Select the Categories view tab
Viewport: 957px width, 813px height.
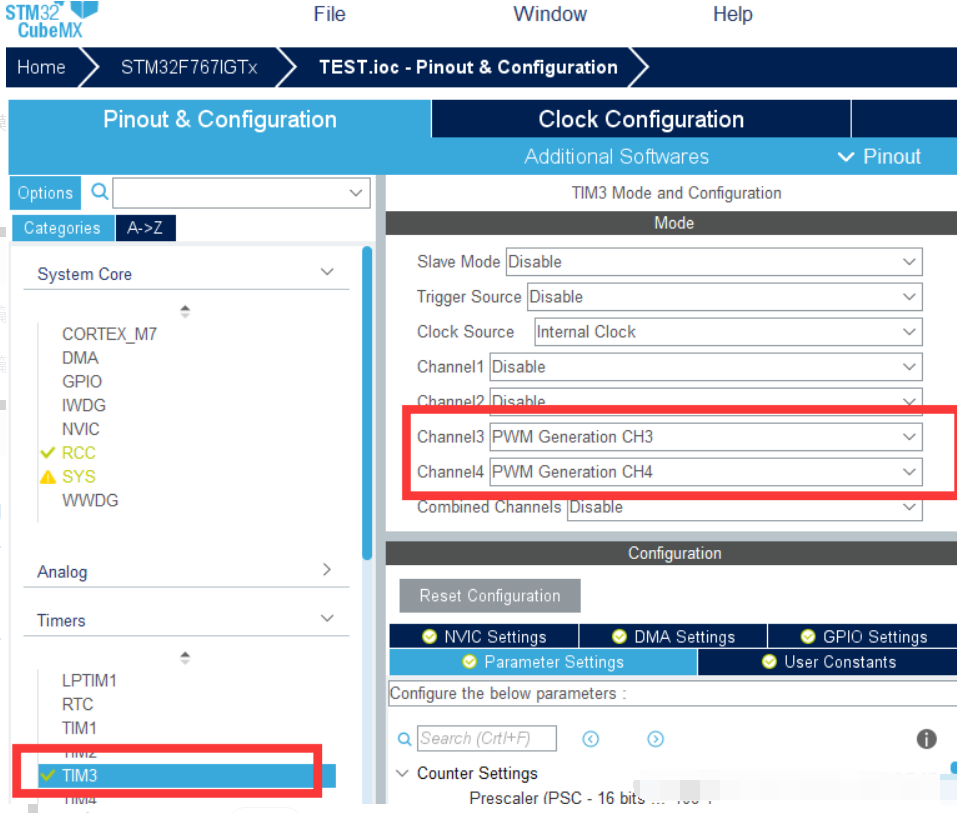pos(62,228)
